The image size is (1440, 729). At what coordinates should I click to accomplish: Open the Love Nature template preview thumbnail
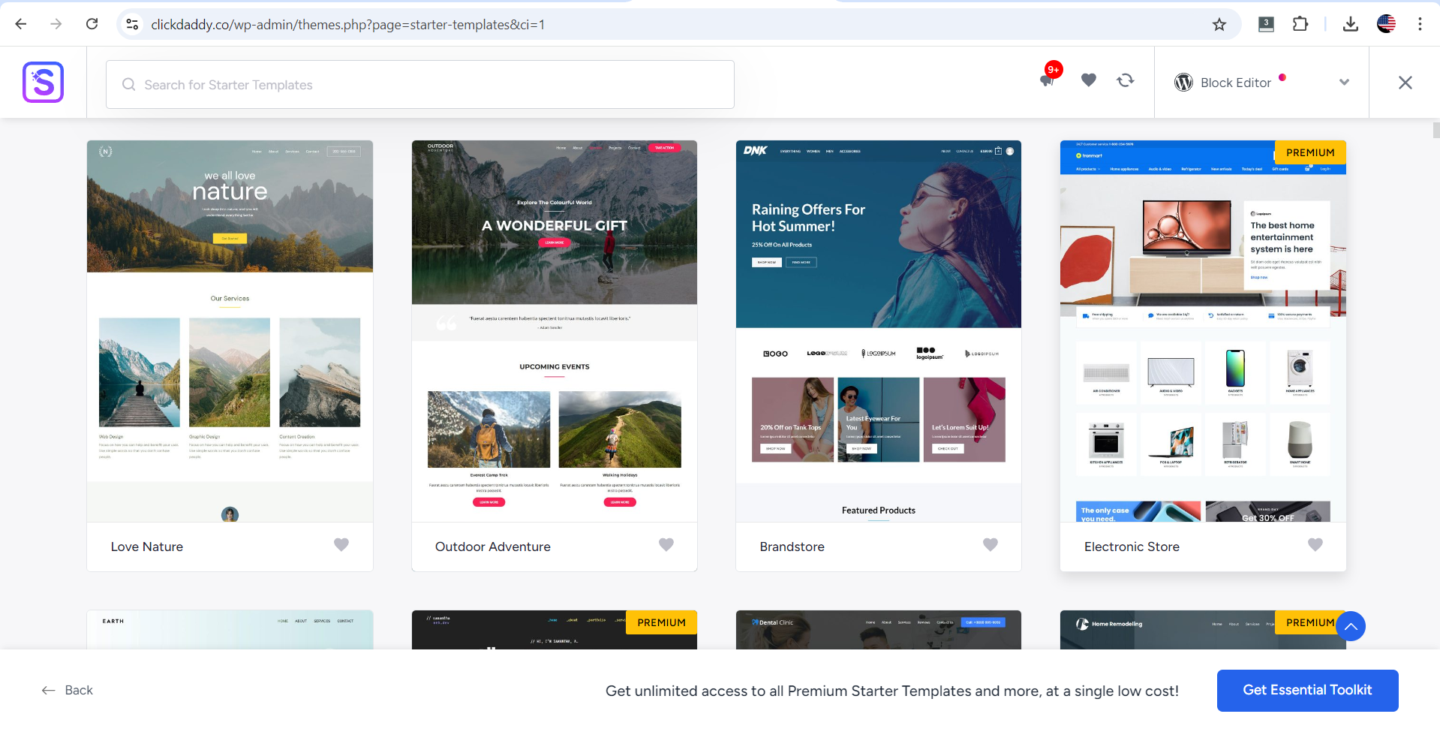click(230, 331)
